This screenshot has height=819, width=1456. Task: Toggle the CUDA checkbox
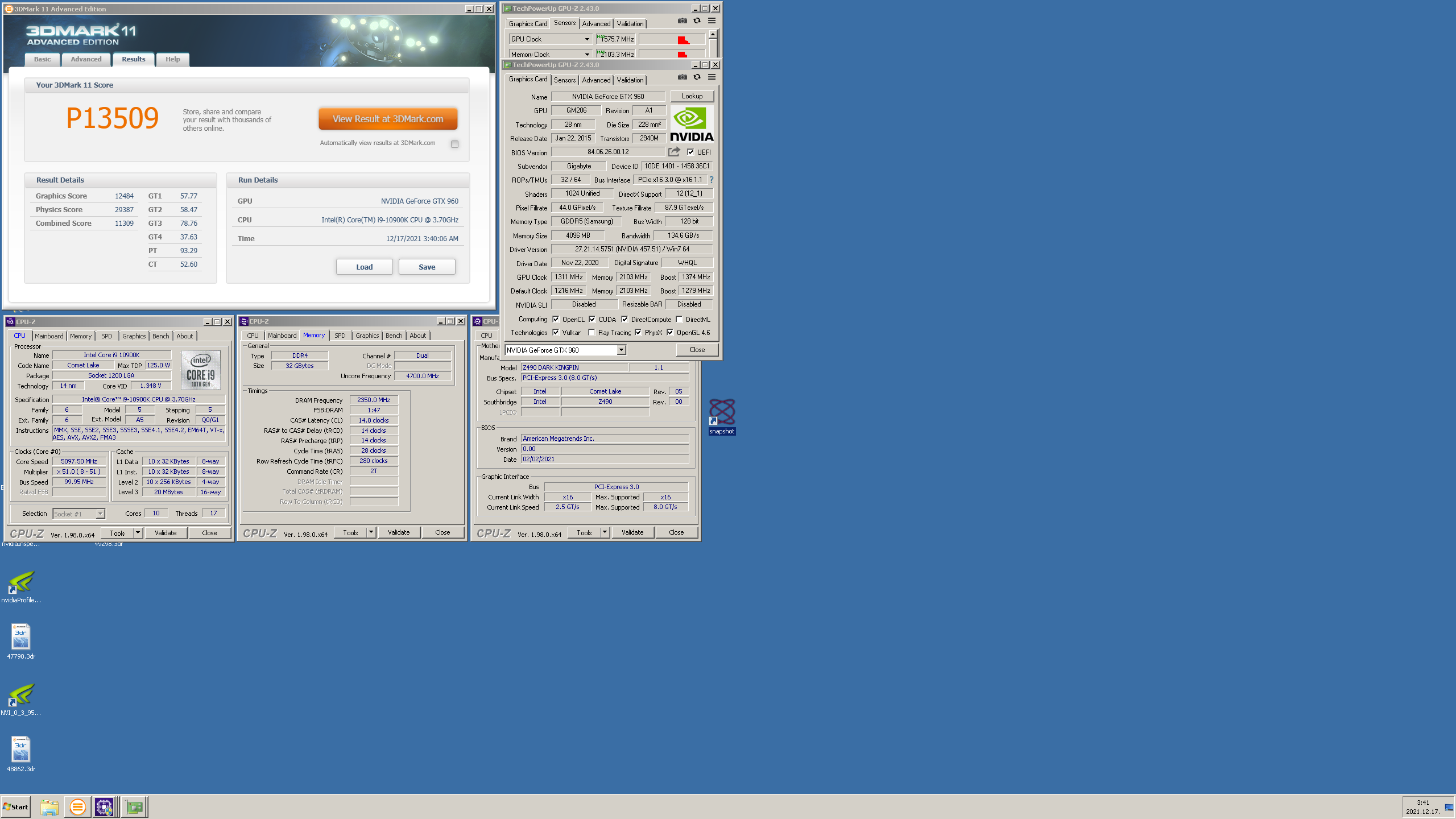pos(592,319)
